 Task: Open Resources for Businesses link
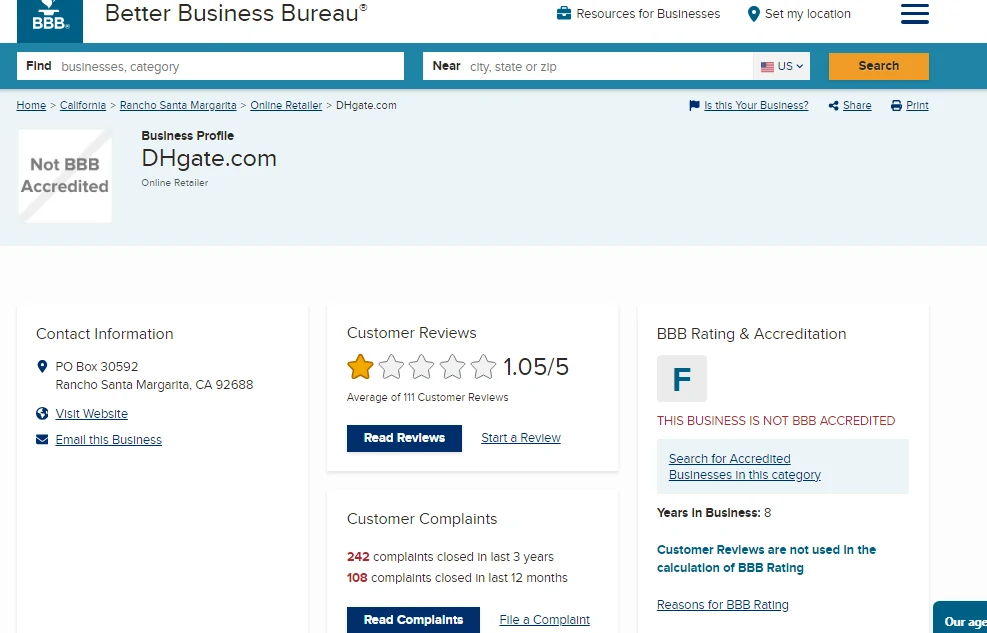[x=648, y=14]
